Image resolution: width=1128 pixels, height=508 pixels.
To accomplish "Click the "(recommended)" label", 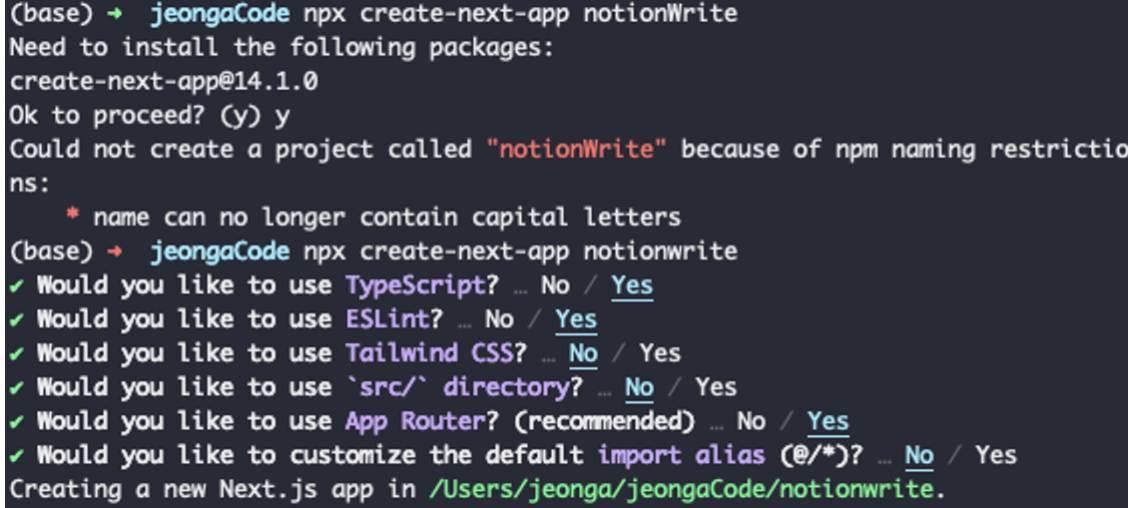I will tap(604, 421).
